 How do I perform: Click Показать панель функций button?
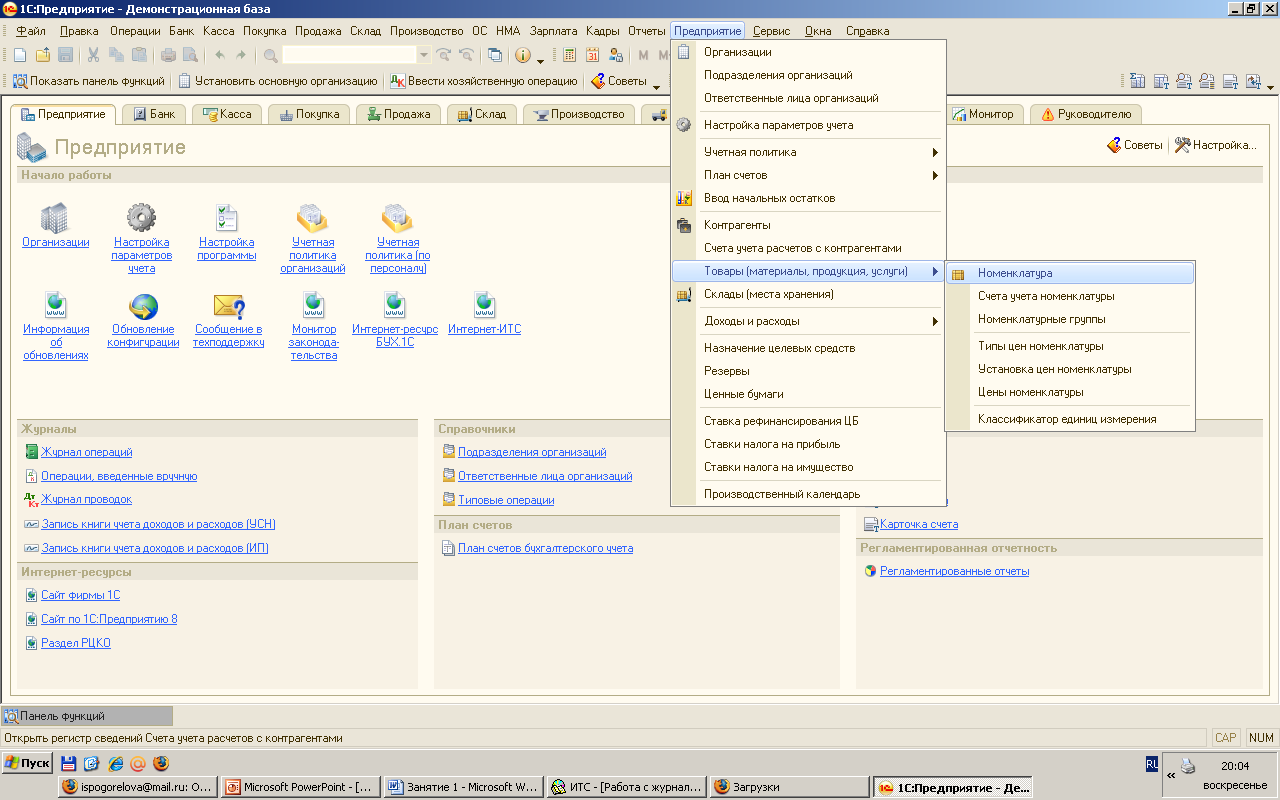(89, 81)
